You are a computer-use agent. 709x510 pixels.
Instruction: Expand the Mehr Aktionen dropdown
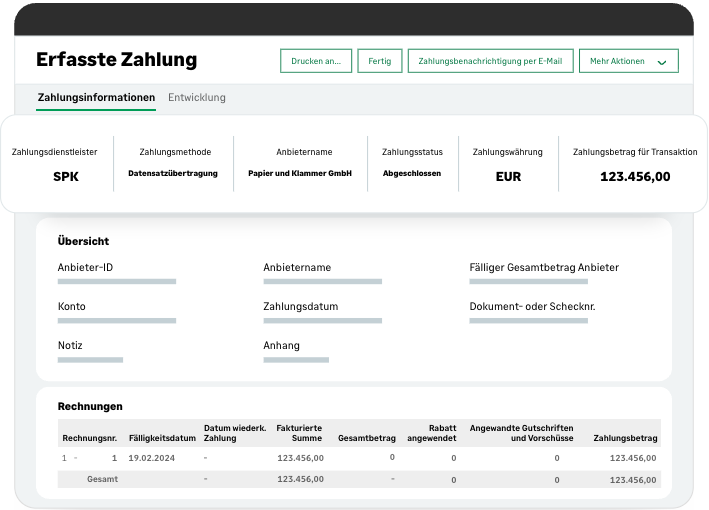coord(629,61)
